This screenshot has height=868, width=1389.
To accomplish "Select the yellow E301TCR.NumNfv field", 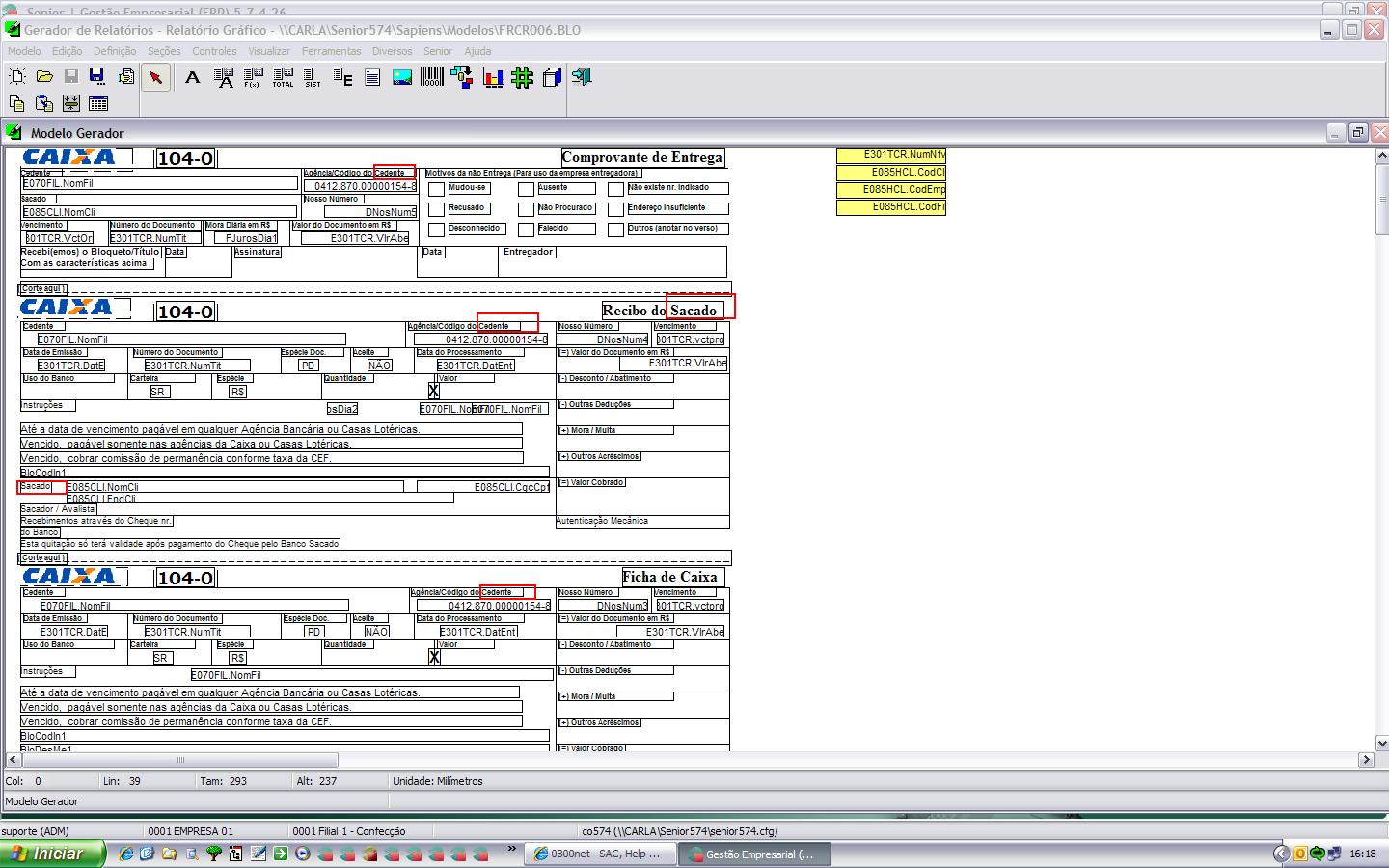I will tap(890, 154).
